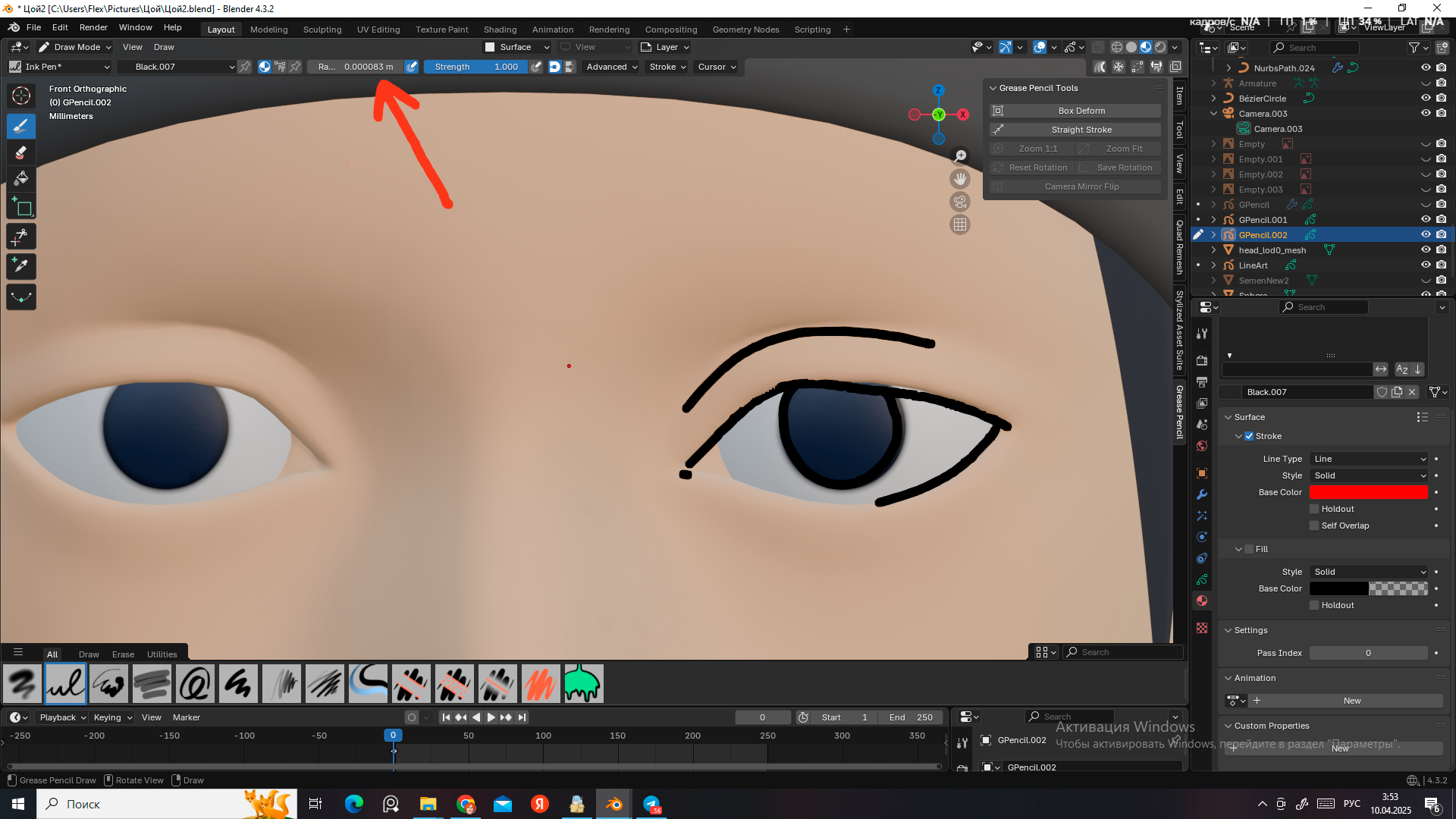Click the End frame field

[910, 717]
